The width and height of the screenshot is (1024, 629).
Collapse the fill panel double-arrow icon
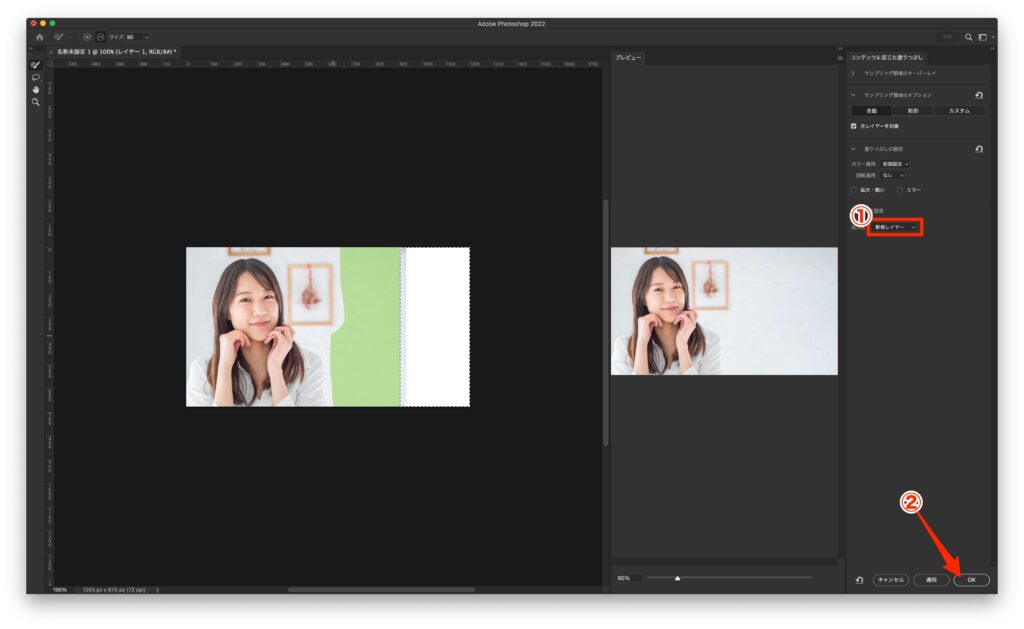tap(992, 48)
